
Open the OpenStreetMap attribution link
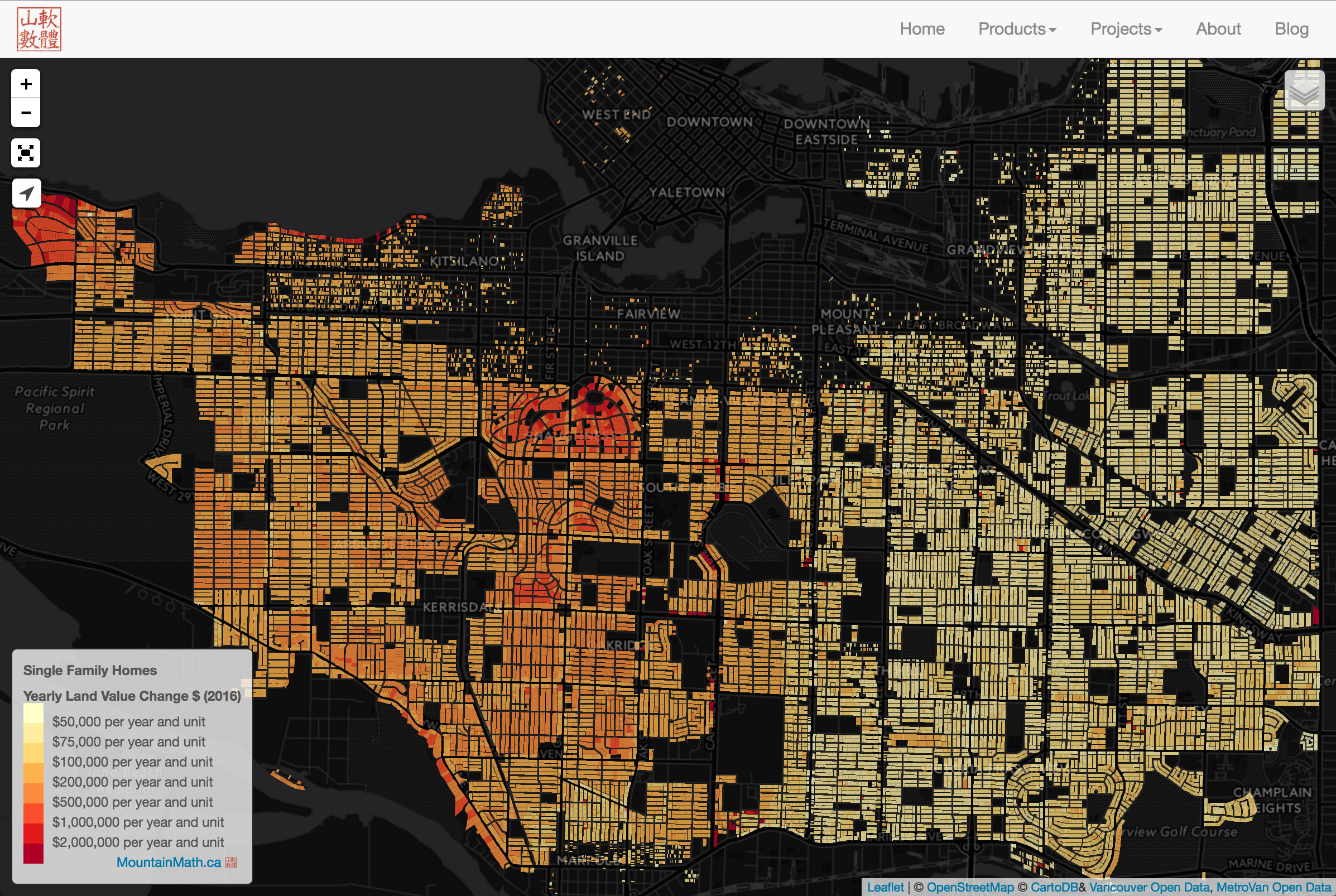[970, 887]
